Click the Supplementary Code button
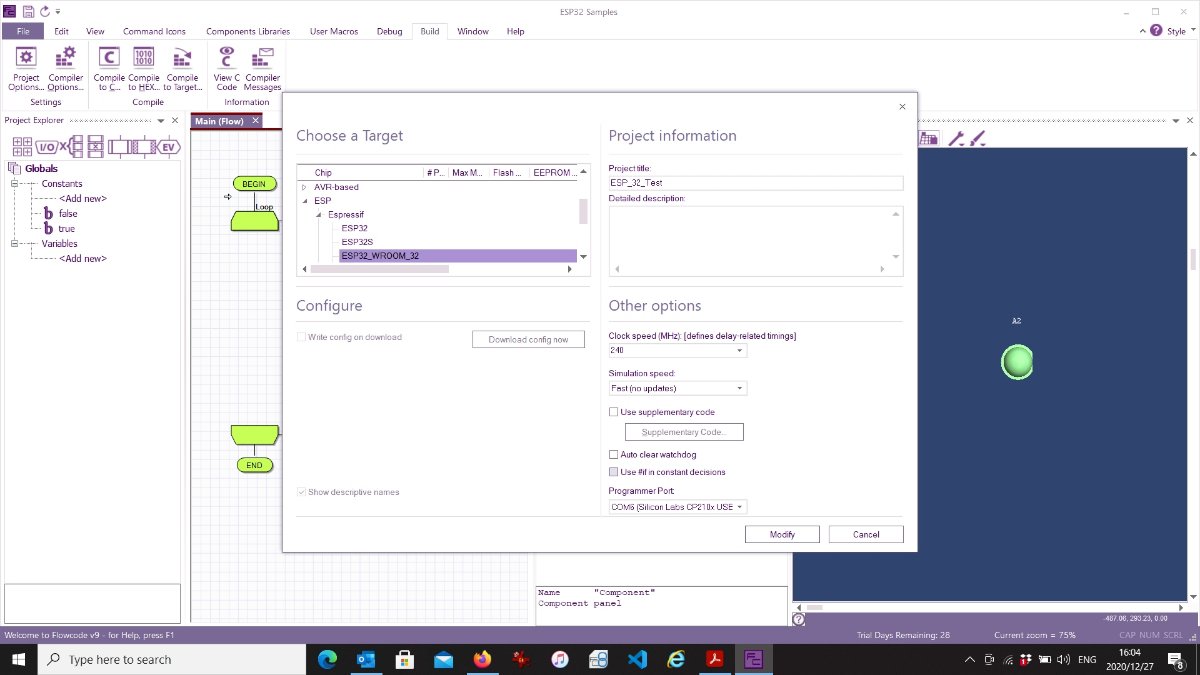The image size is (1200, 675). coord(684,432)
